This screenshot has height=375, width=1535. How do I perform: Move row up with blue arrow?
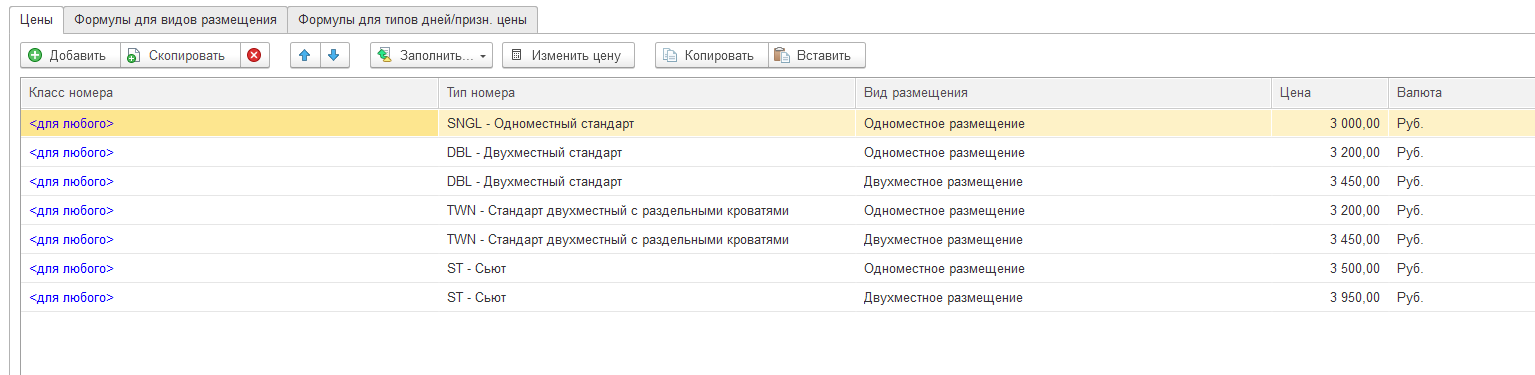305,55
